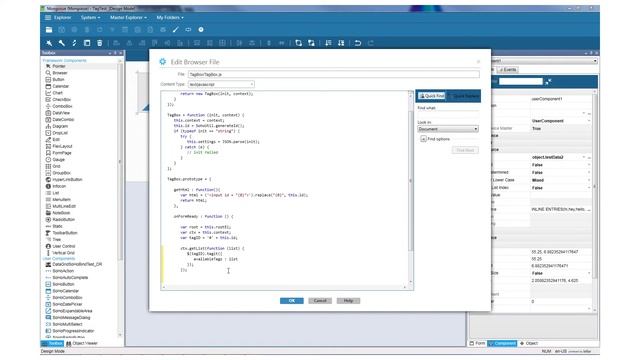Image resolution: width=640 pixels, height=360 pixels.
Task: Select the Gauge component in Toolbox
Action: [x=58, y=160]
